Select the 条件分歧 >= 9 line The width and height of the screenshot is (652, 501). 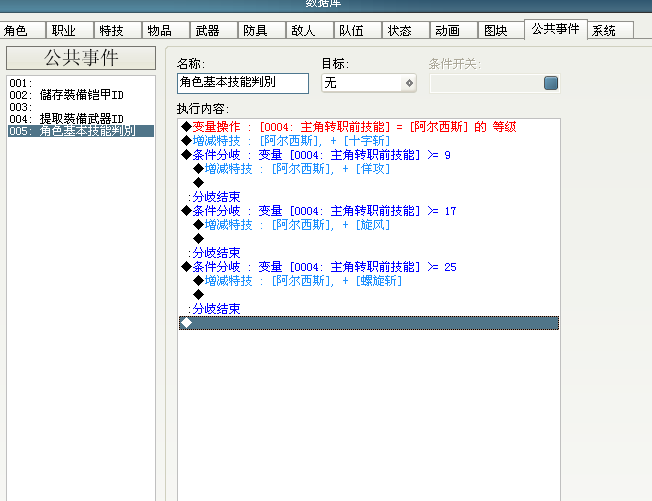click(368, 155)
